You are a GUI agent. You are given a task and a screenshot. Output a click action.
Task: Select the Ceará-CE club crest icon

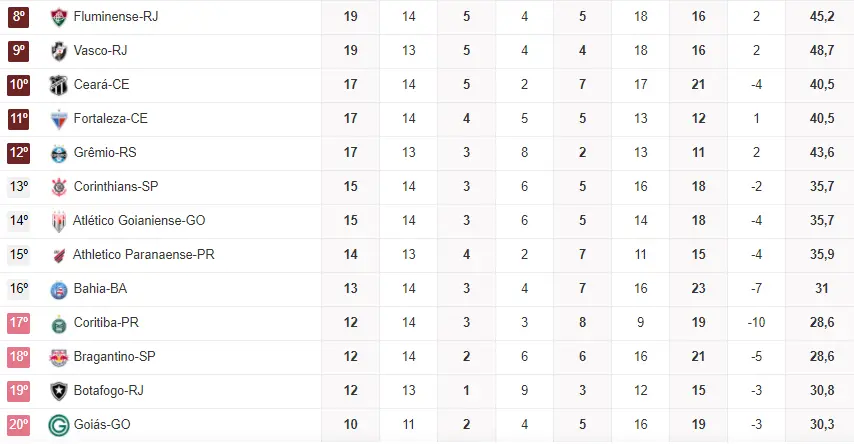(58, 85)
